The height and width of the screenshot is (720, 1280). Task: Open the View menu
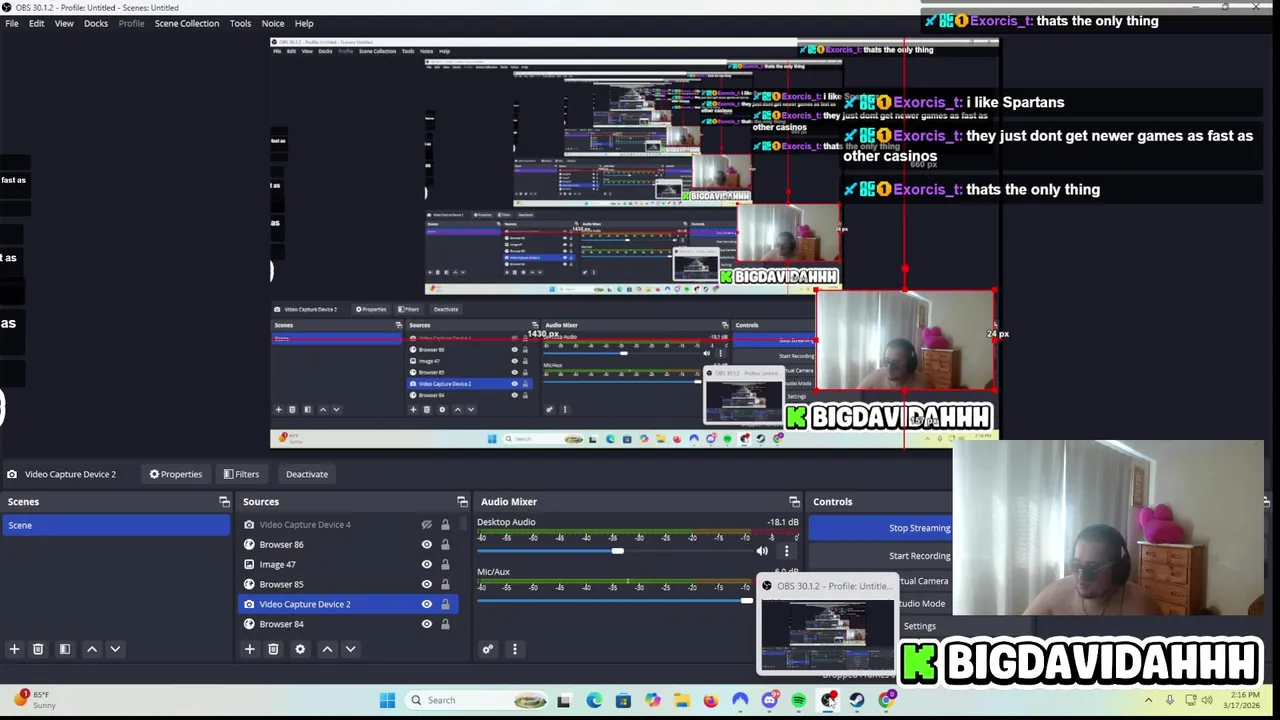pos(64,23)
